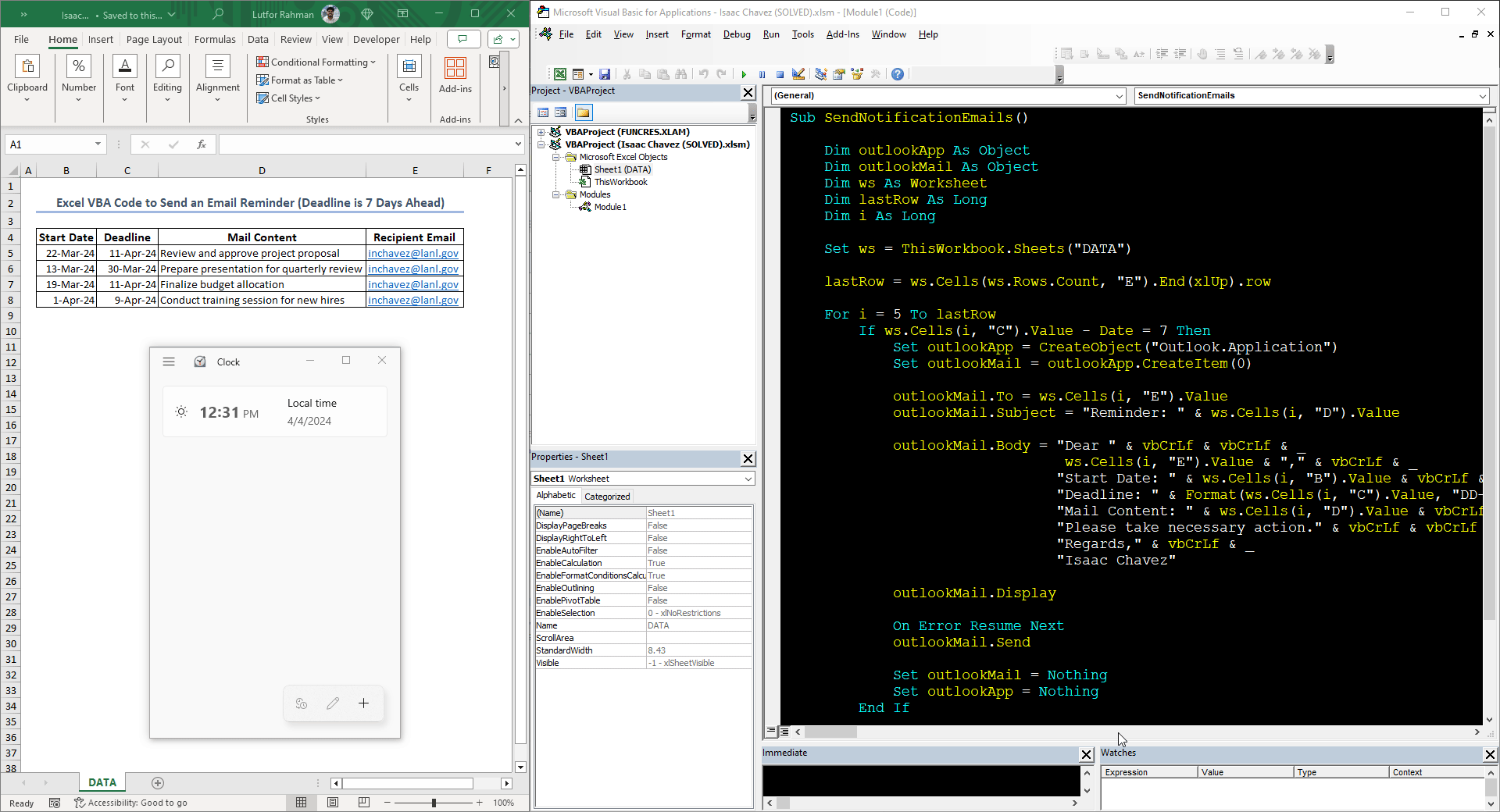Adjust the Excel zoom slider handle
1500x812 pixels.
tap(434, 803)
